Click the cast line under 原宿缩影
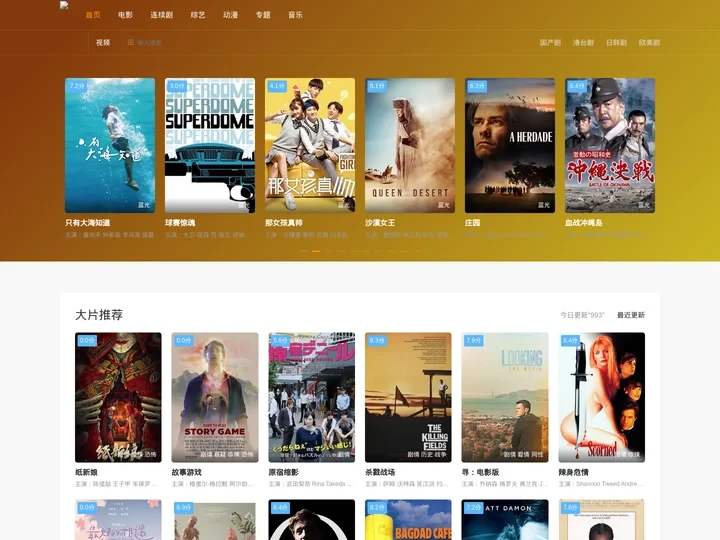Image resolution: width=720 pixels, height=540 pixels. [311, 484]
